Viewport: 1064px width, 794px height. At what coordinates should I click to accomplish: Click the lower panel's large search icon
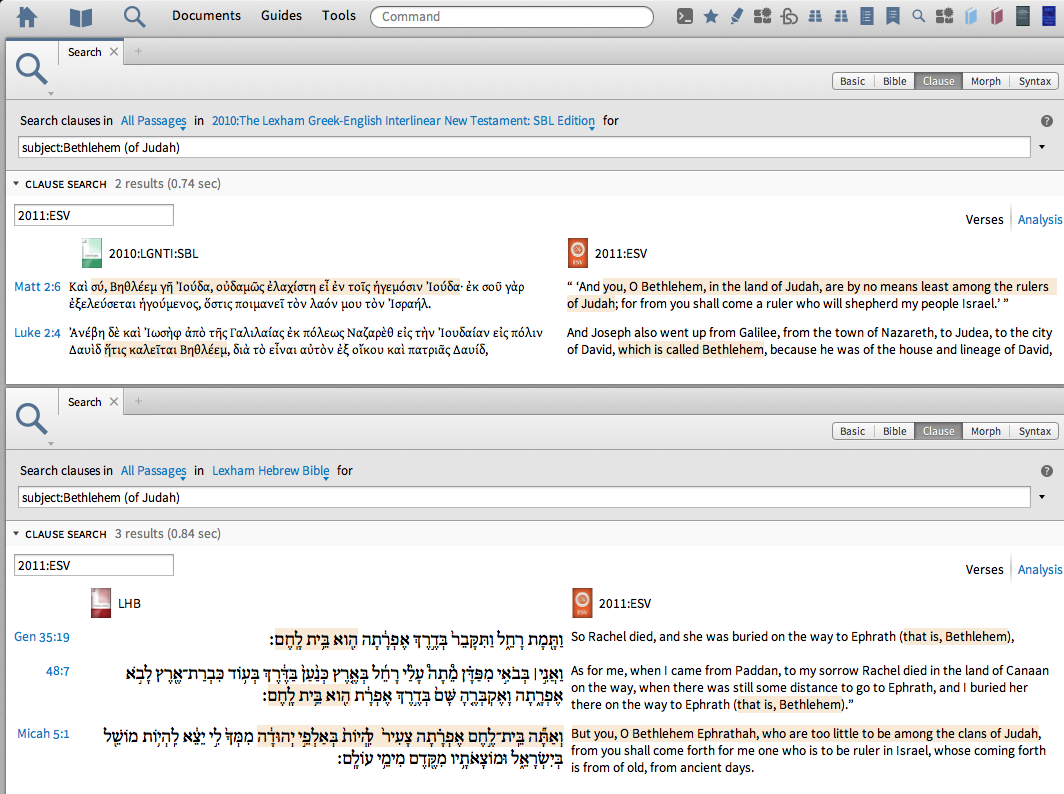pyautogui.click(x=31, y=419)
